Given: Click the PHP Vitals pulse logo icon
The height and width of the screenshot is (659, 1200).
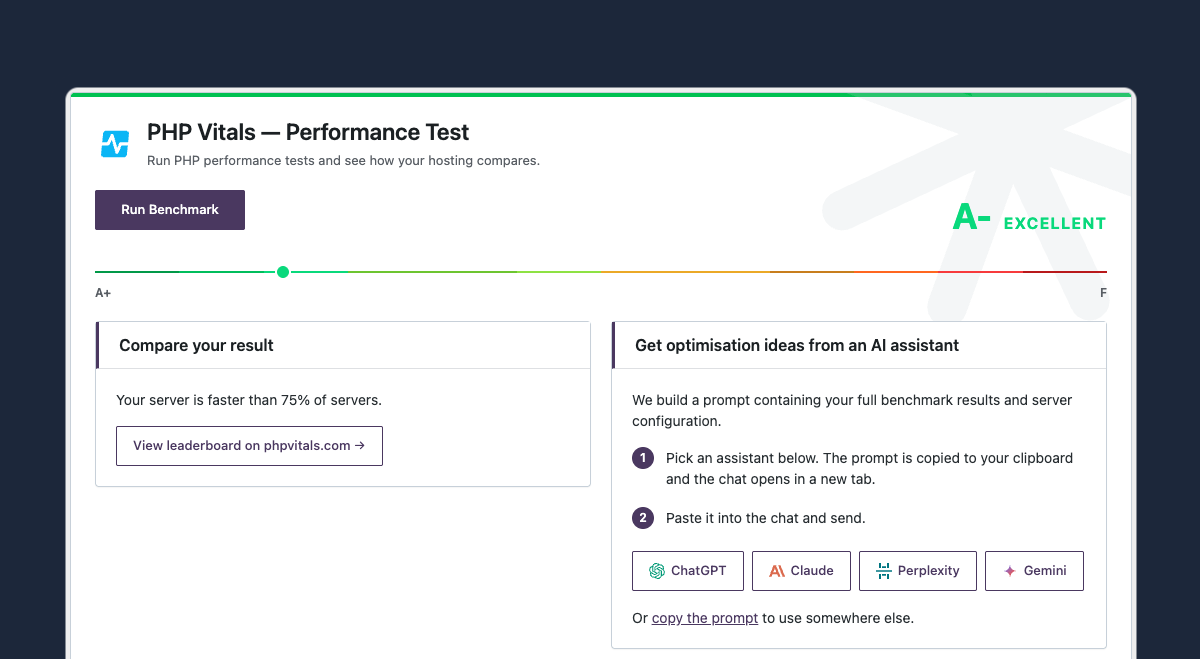Looking at the screenshot, I should tap(115, 144).
